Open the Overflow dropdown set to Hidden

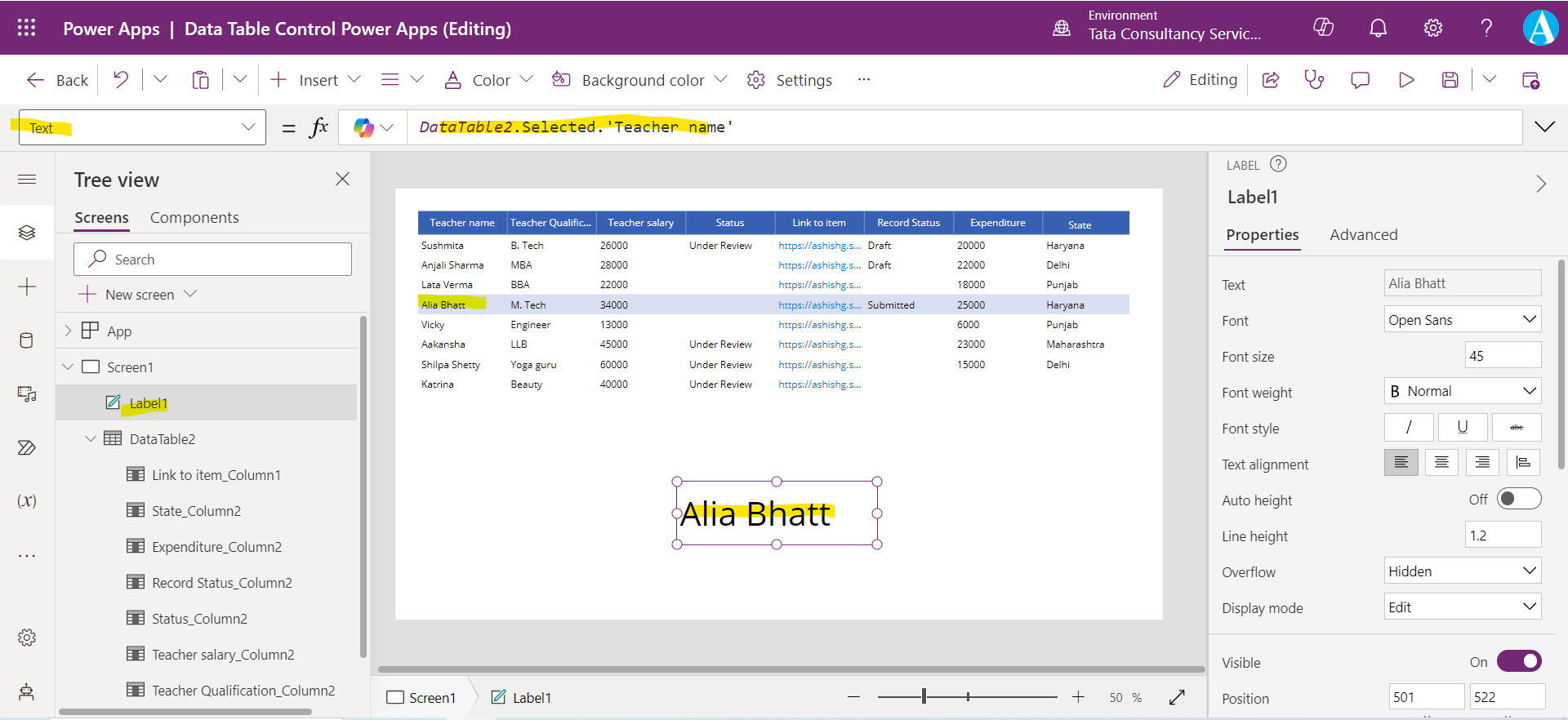tap(1462, 571)
